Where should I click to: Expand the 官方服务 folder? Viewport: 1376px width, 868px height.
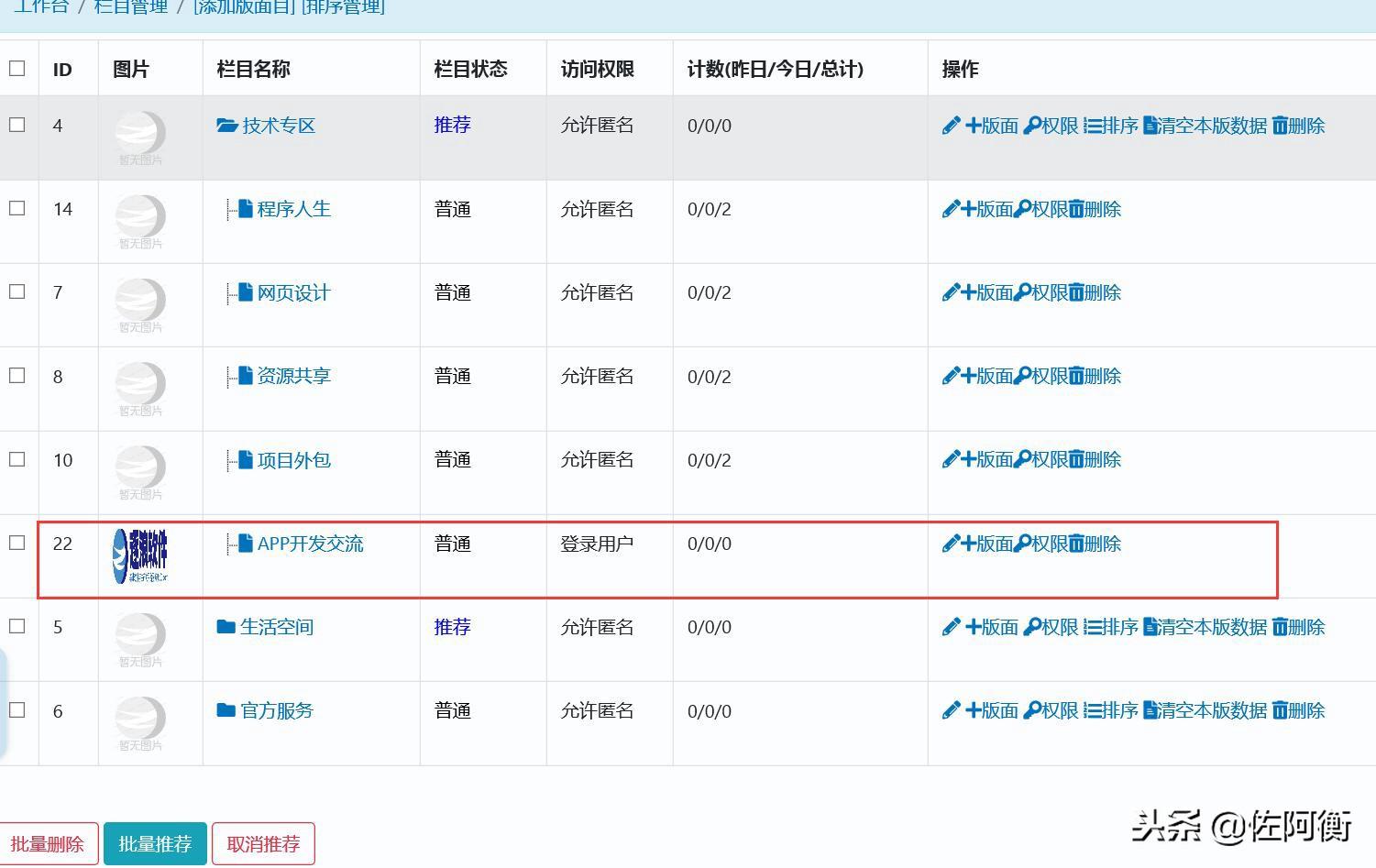click(x=226, y=710)
